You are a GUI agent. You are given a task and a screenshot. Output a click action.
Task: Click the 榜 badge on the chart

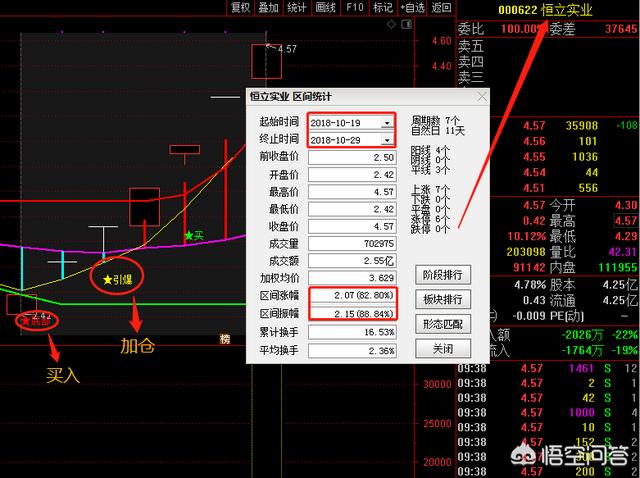(224, 339)
